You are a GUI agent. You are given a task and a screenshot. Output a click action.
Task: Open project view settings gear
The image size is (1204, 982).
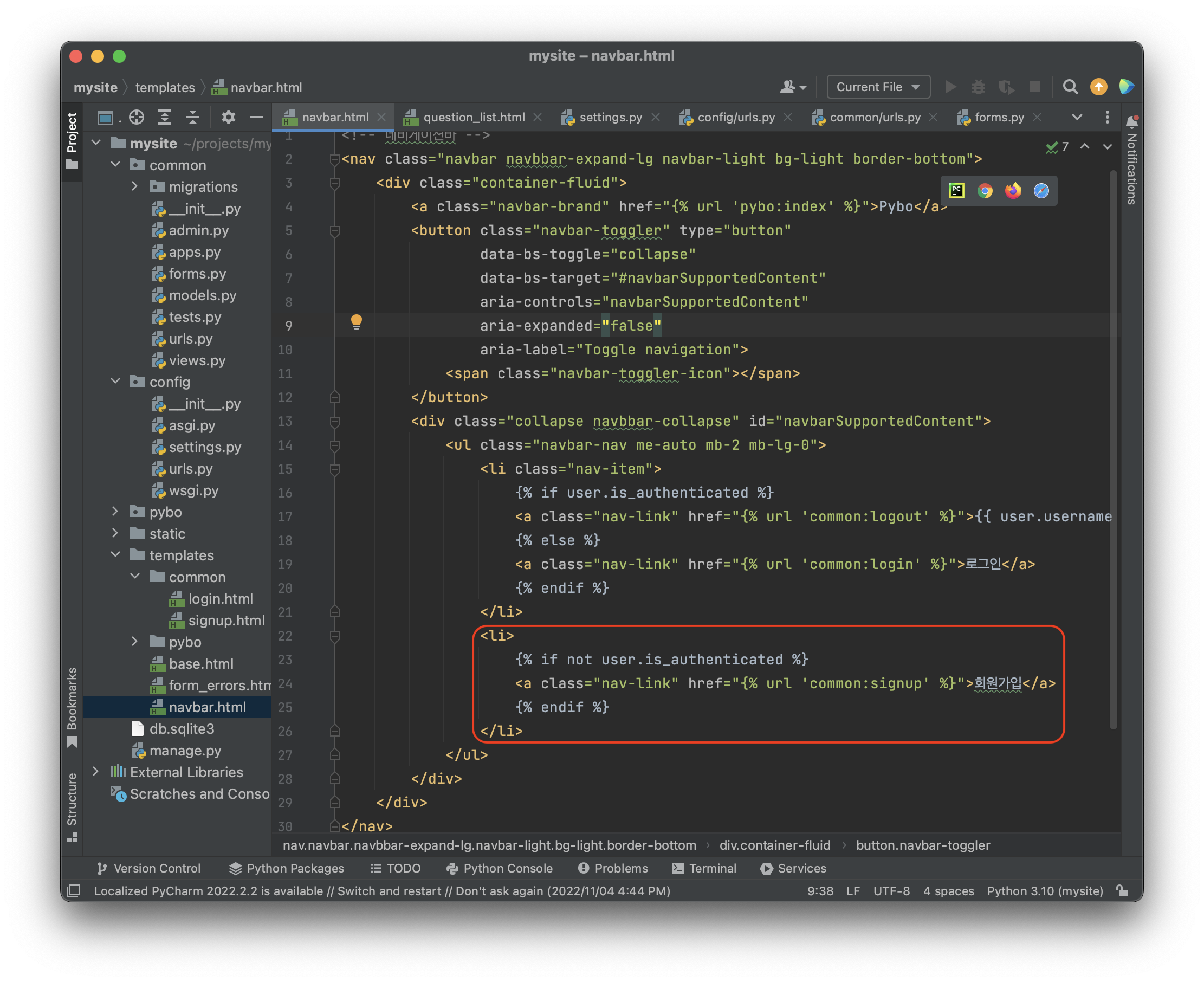(229, 117)
